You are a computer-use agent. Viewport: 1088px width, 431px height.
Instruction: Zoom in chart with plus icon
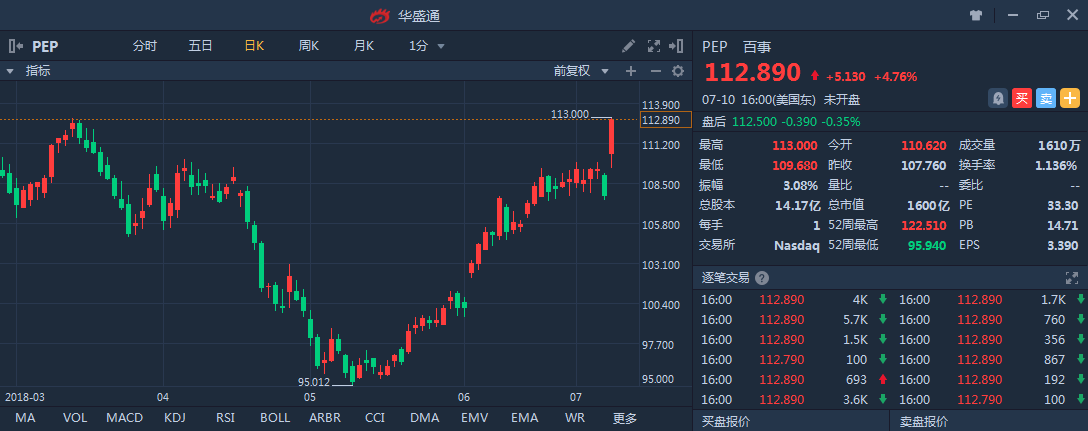click(x=631, y=71)
